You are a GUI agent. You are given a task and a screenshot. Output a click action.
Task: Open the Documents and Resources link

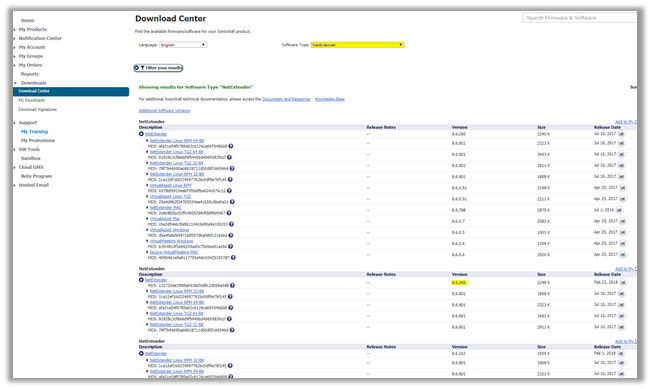286,99
